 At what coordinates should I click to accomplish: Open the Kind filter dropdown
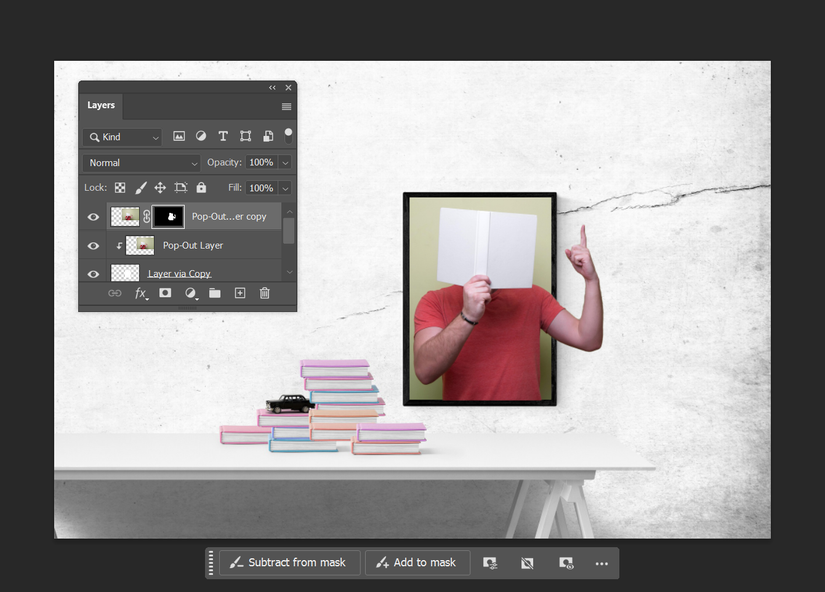(120, 136)
